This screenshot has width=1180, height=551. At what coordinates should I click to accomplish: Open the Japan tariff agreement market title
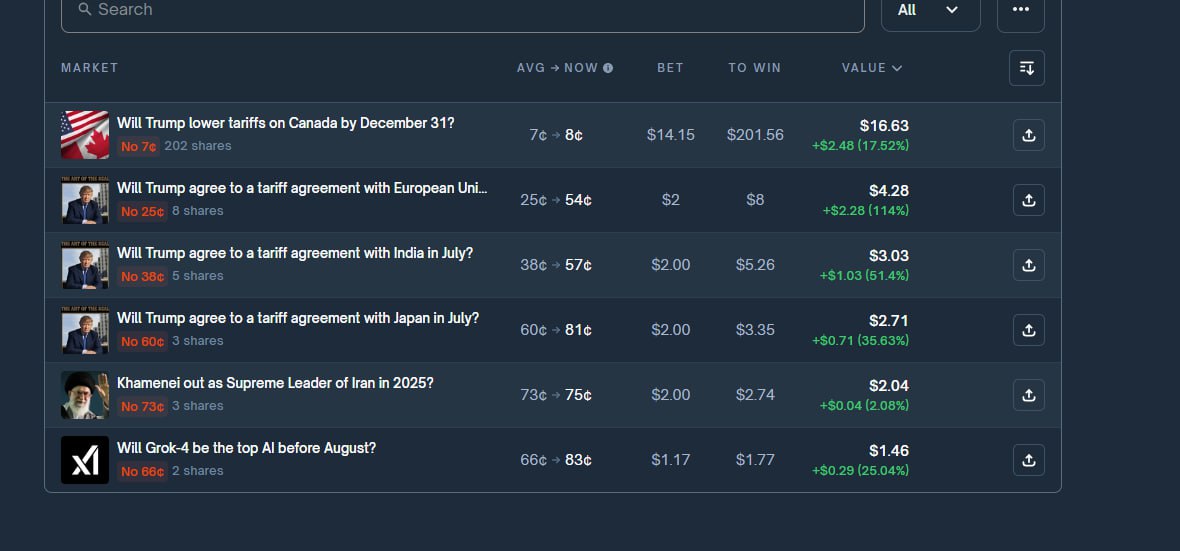point(297,318)
